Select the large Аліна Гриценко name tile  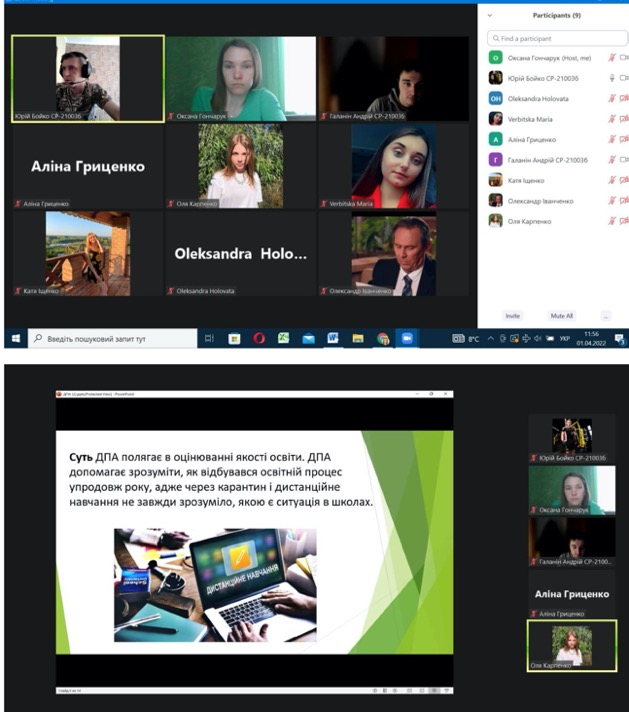[88, 166]
